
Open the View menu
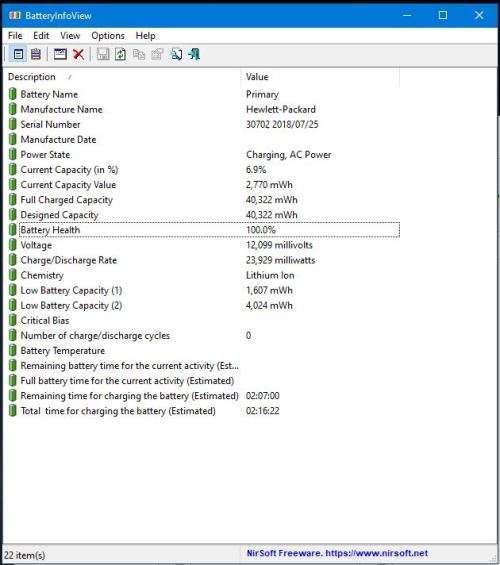(70, 36)
